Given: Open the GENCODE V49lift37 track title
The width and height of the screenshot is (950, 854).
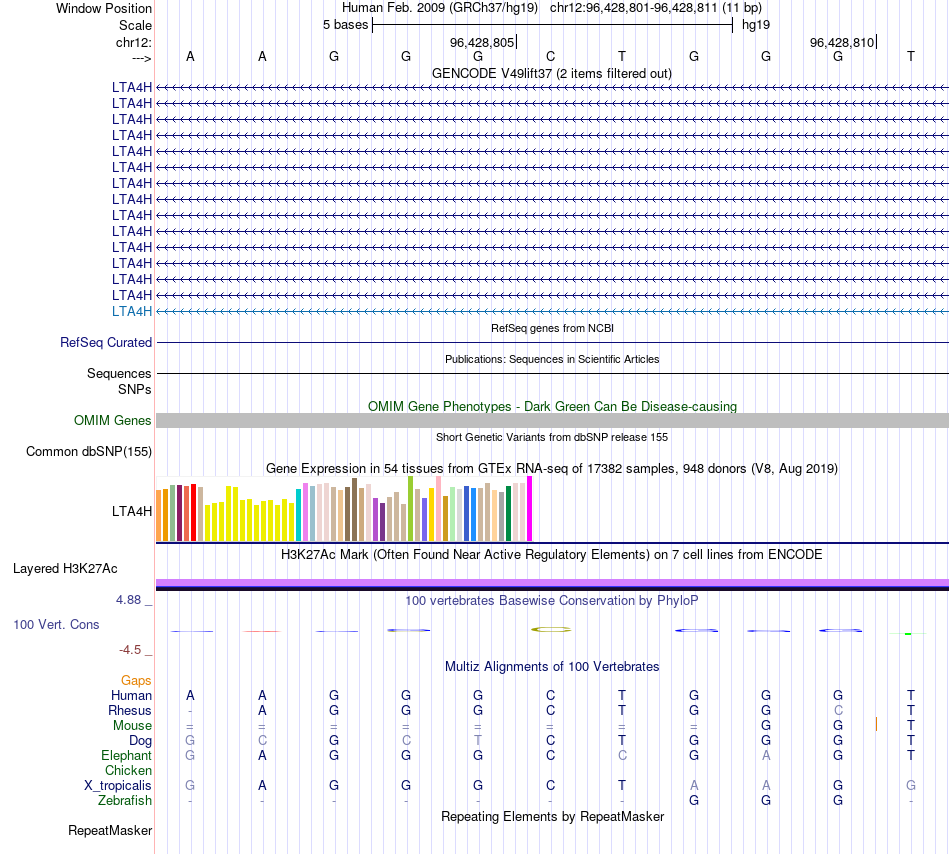Looking at the screenshot, I should pos(551,73).
